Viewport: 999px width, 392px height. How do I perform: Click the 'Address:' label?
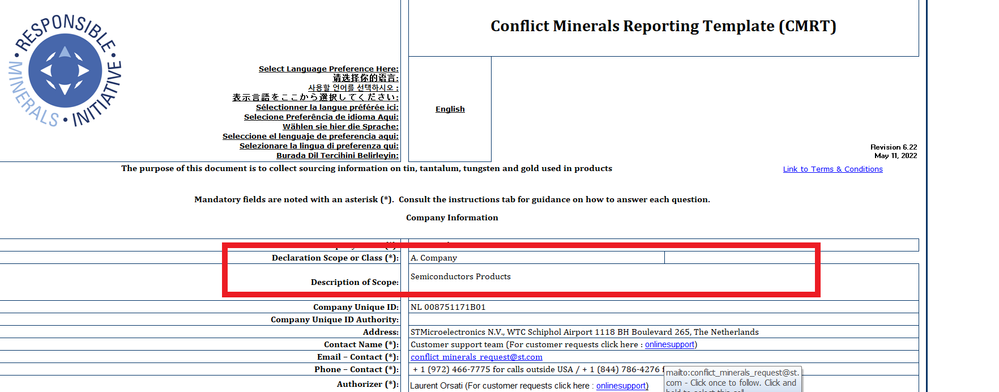coord(381,332)
